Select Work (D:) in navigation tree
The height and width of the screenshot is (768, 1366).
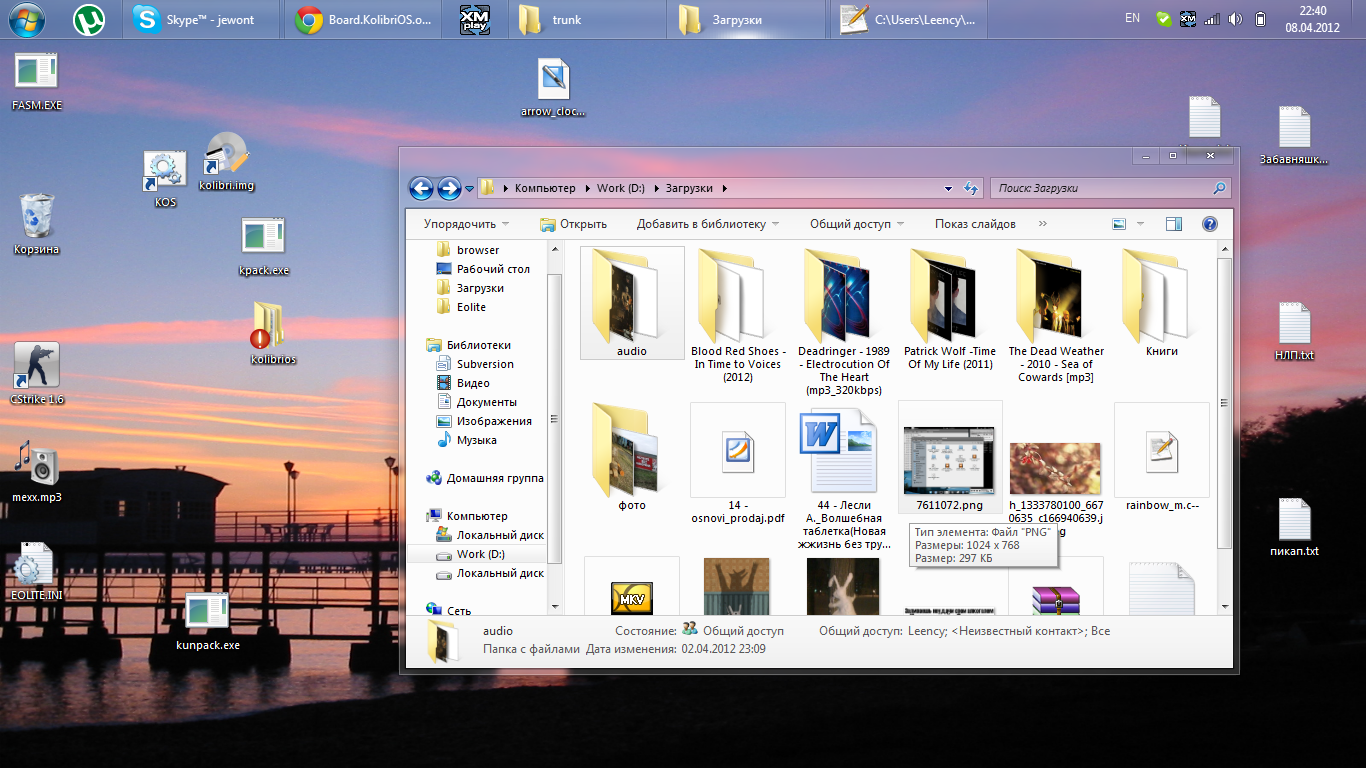[x=480, y=554]
